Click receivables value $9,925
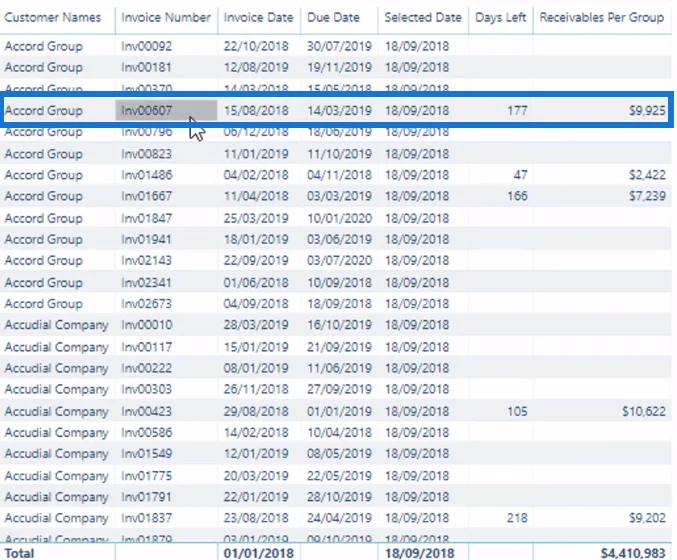677x560 pixels. (647, 111)
